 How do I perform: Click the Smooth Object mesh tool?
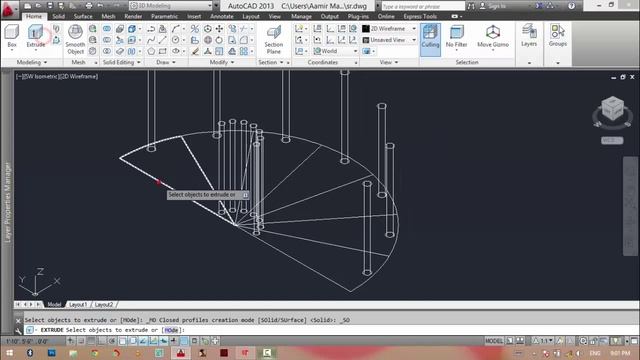tap(75, 39)
